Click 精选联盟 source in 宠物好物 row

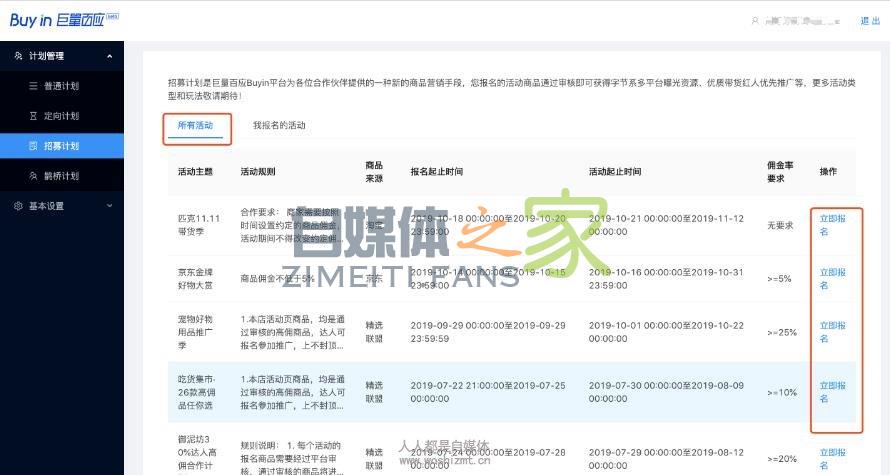[374, 332]
